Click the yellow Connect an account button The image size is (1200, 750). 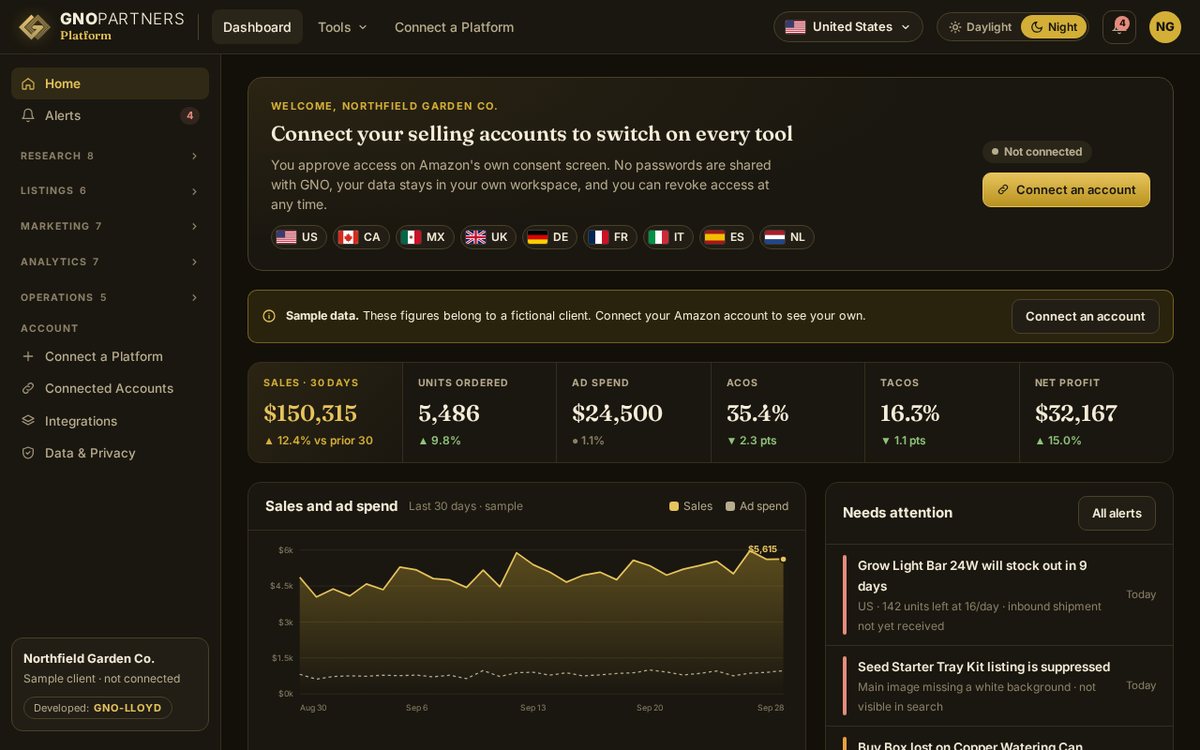(1066, 190)
